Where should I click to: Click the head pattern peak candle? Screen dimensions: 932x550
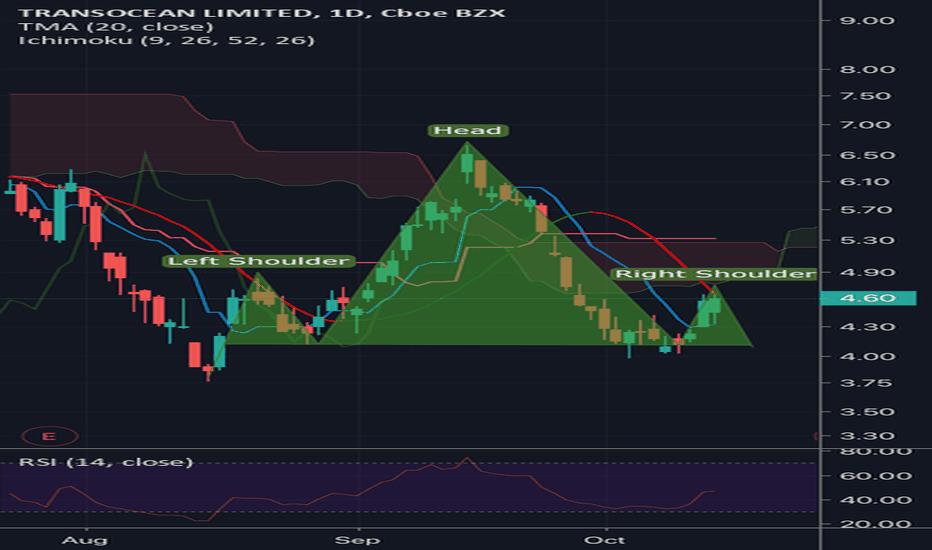[467, 164]
